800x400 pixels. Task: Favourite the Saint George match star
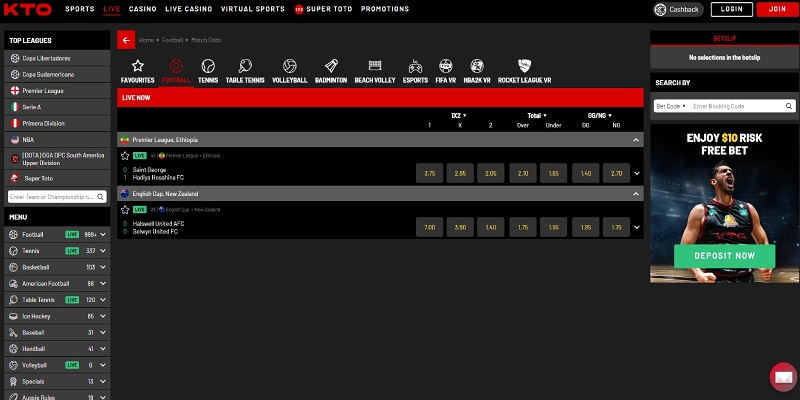pos(125,156)
